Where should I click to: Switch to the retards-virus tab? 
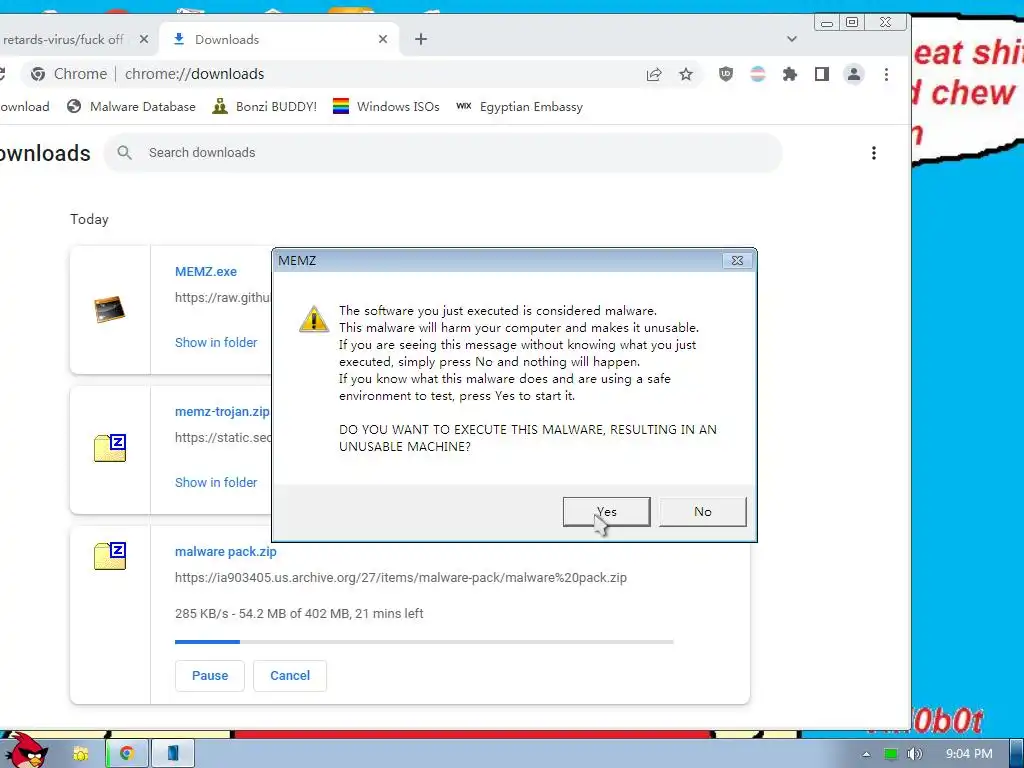tap(63, 39)
